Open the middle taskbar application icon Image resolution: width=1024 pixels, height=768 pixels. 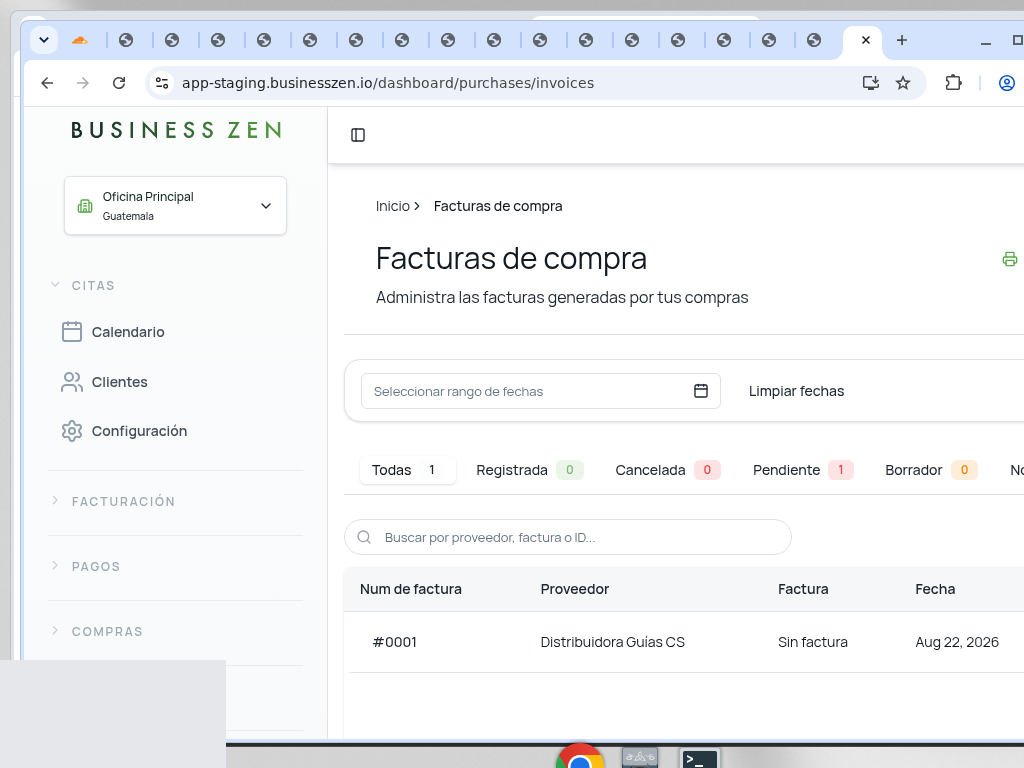coord(640,758)
